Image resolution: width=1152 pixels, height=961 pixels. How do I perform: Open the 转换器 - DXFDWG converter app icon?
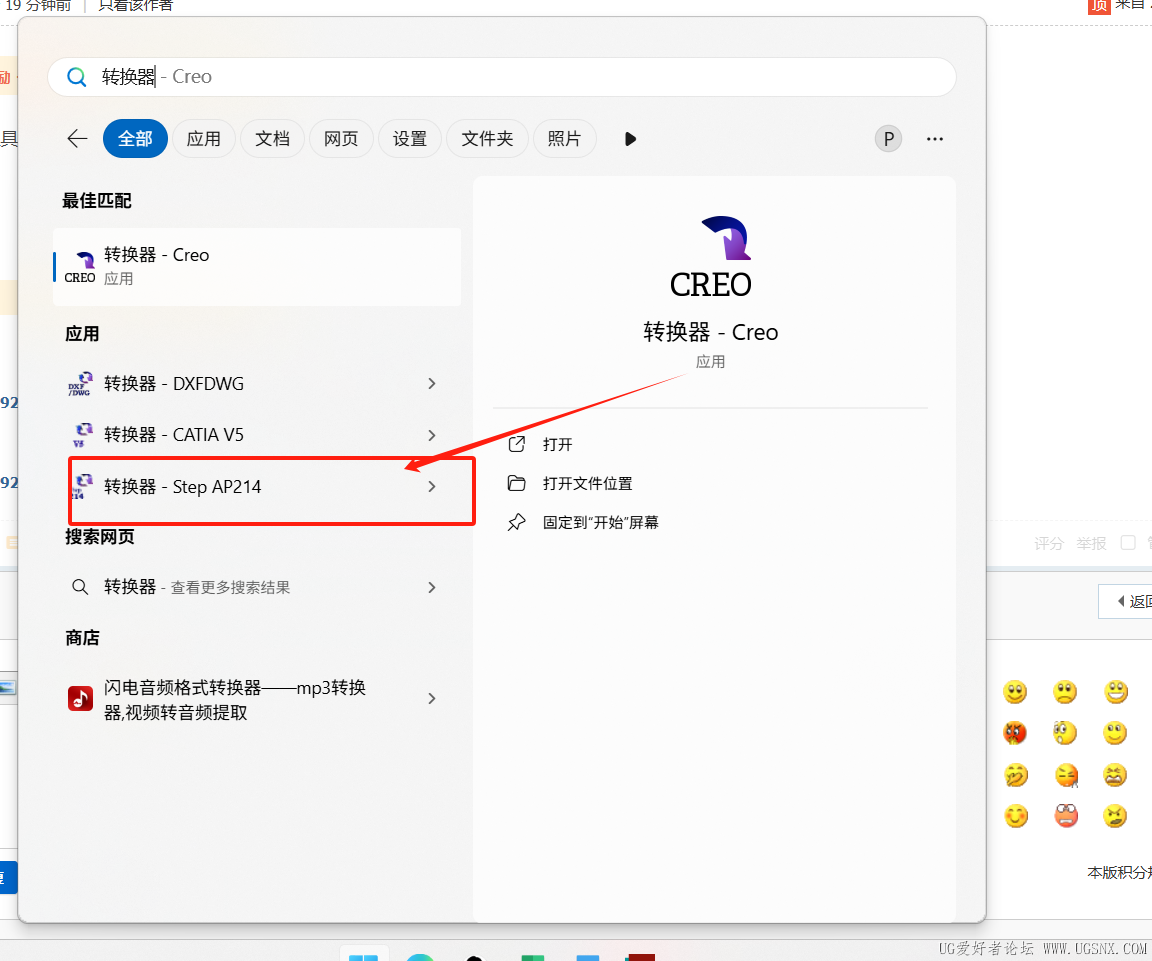pyautogui.click(x=81, y=383)
